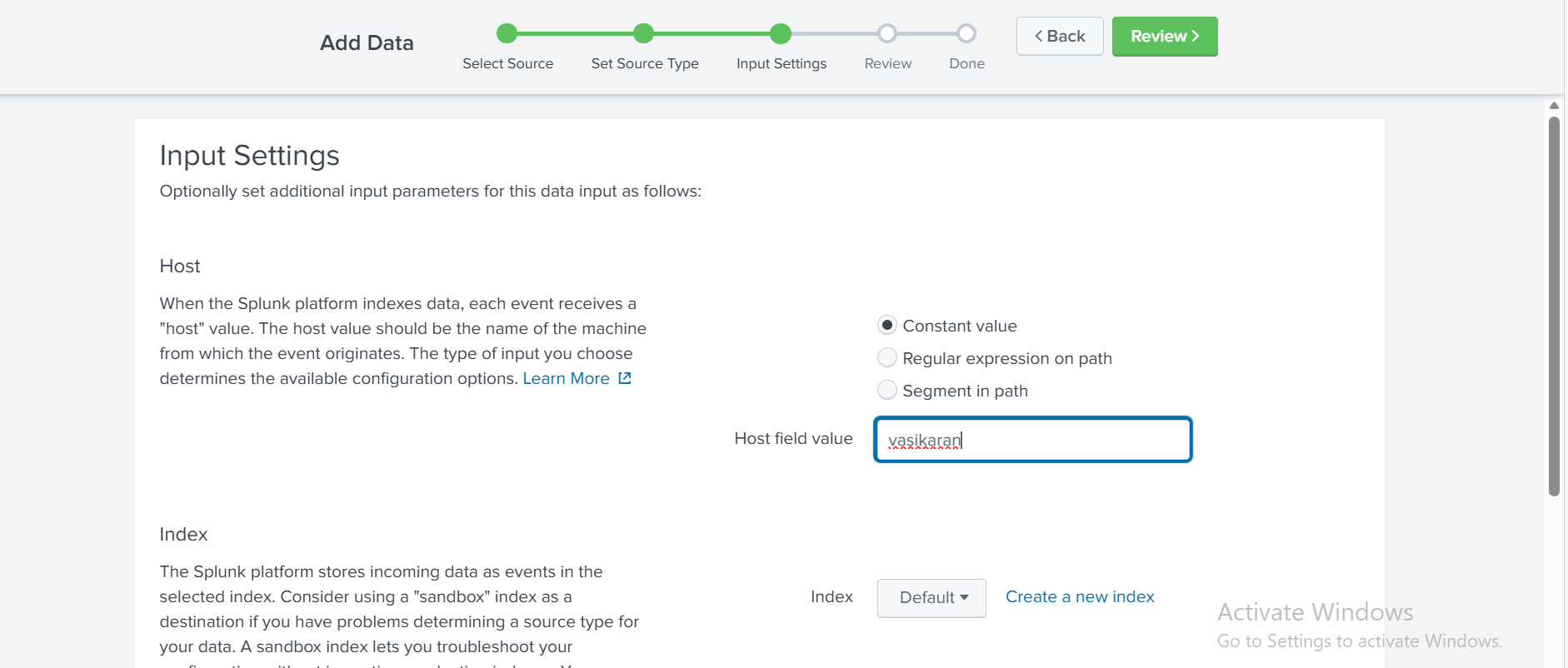Go to the Select Source step label
Image resolution: width=1568 pixels, height=668 pixels.
click(507, 64)
